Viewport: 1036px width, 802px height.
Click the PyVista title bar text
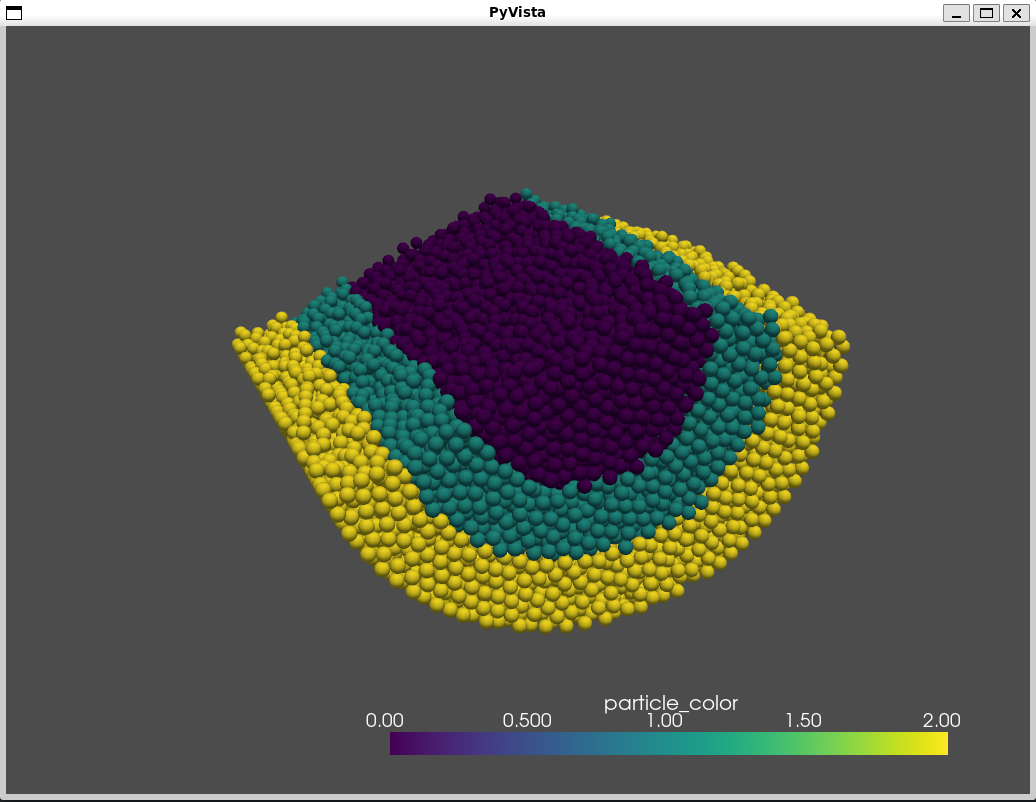[x=517, y=13]
